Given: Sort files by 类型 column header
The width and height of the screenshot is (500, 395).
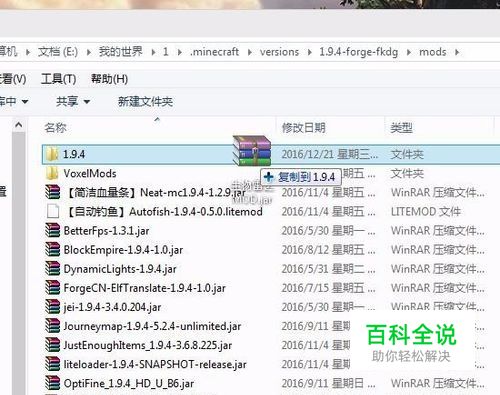Looking at the screenshot, I should click(401, 127).
